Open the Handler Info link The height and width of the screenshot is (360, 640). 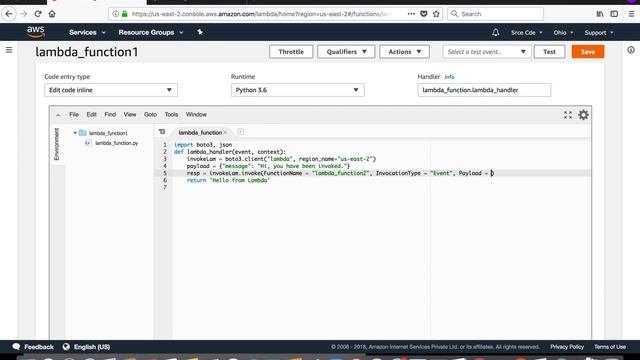449,77
